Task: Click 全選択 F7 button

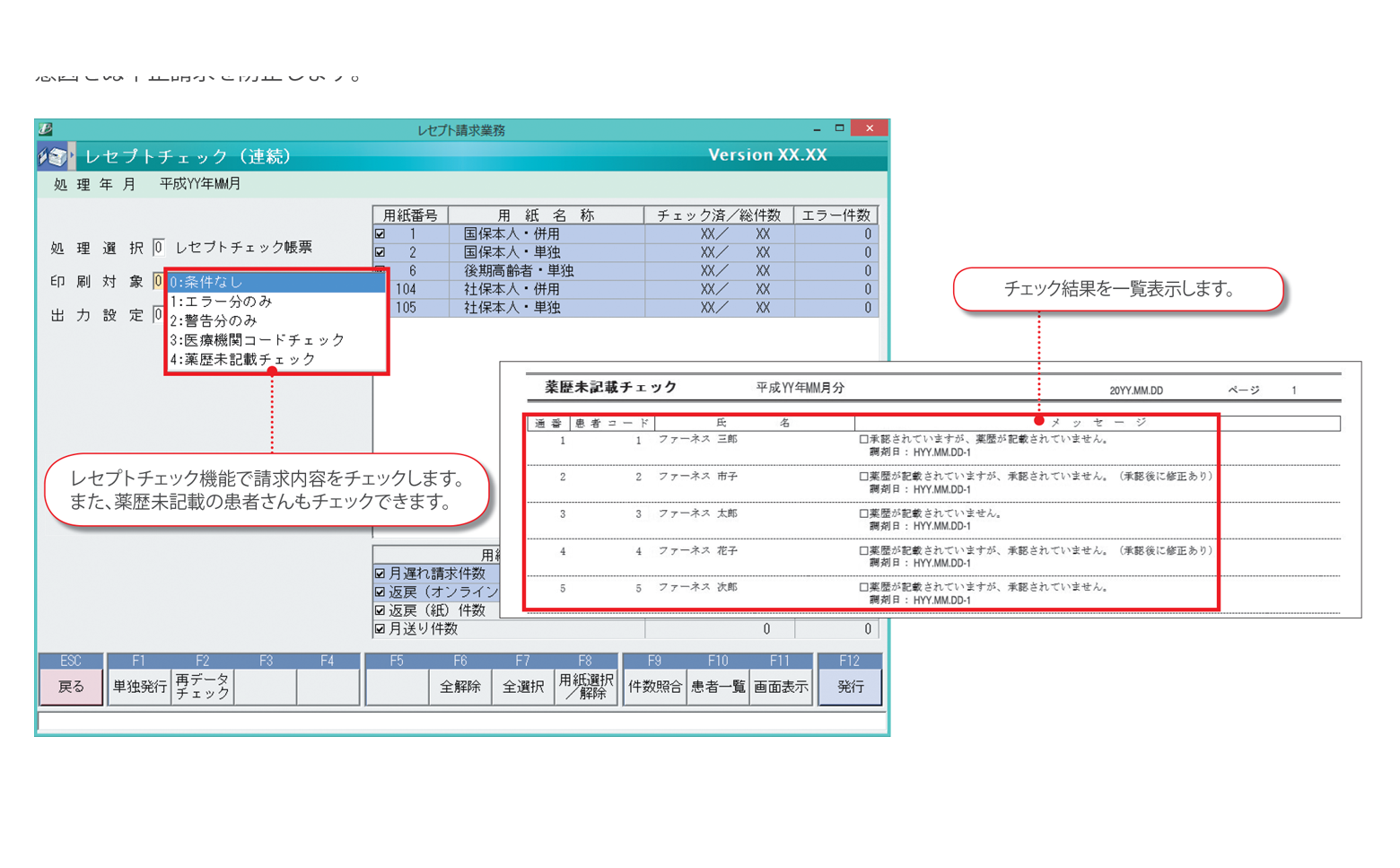Action: (523, 687)
